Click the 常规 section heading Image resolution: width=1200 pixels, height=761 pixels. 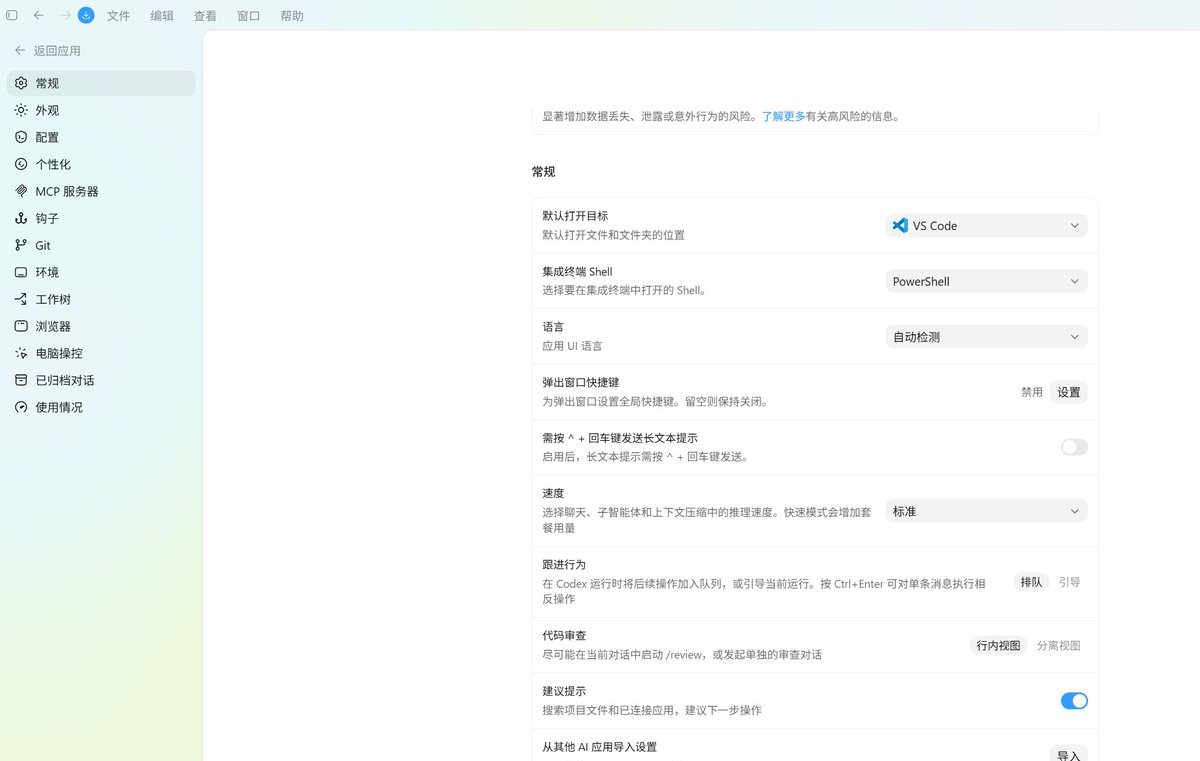(543, 172)
